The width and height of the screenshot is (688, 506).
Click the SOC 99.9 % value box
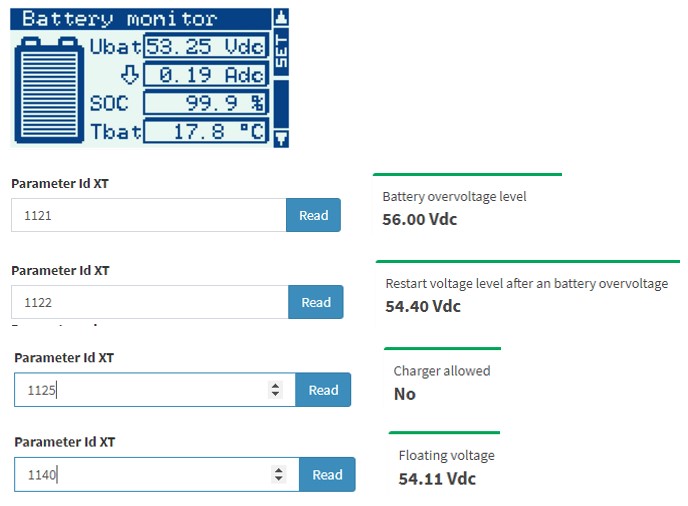pyautogui.click(x=206, y=103)
